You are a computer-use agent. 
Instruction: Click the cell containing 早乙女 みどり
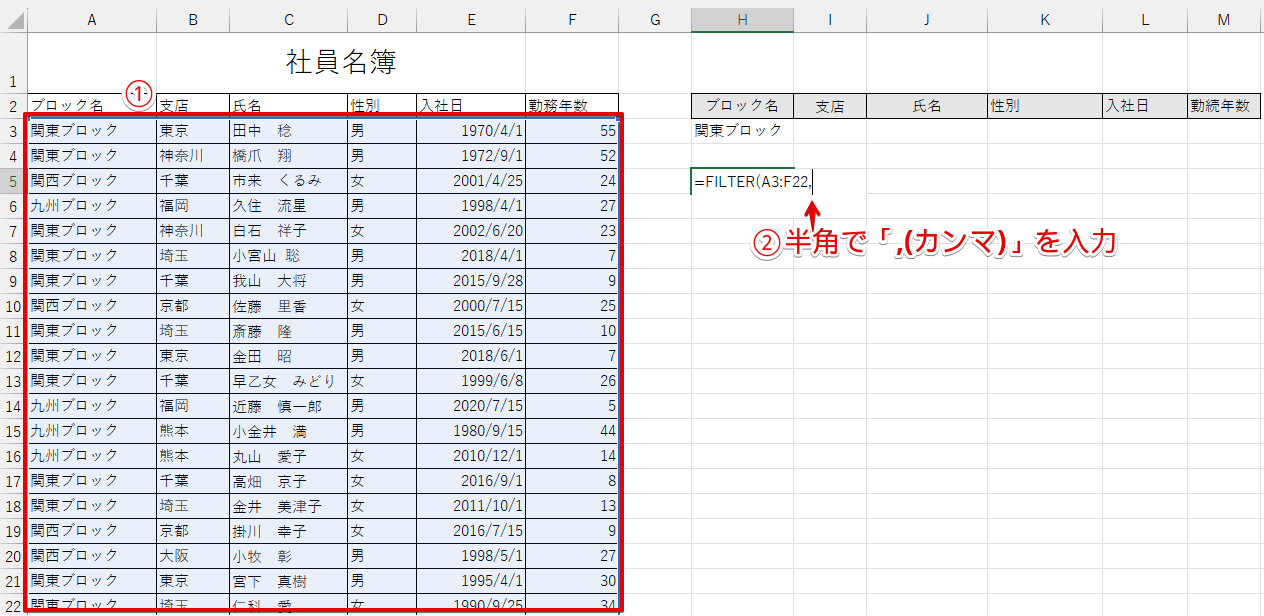tap(288, 381)
